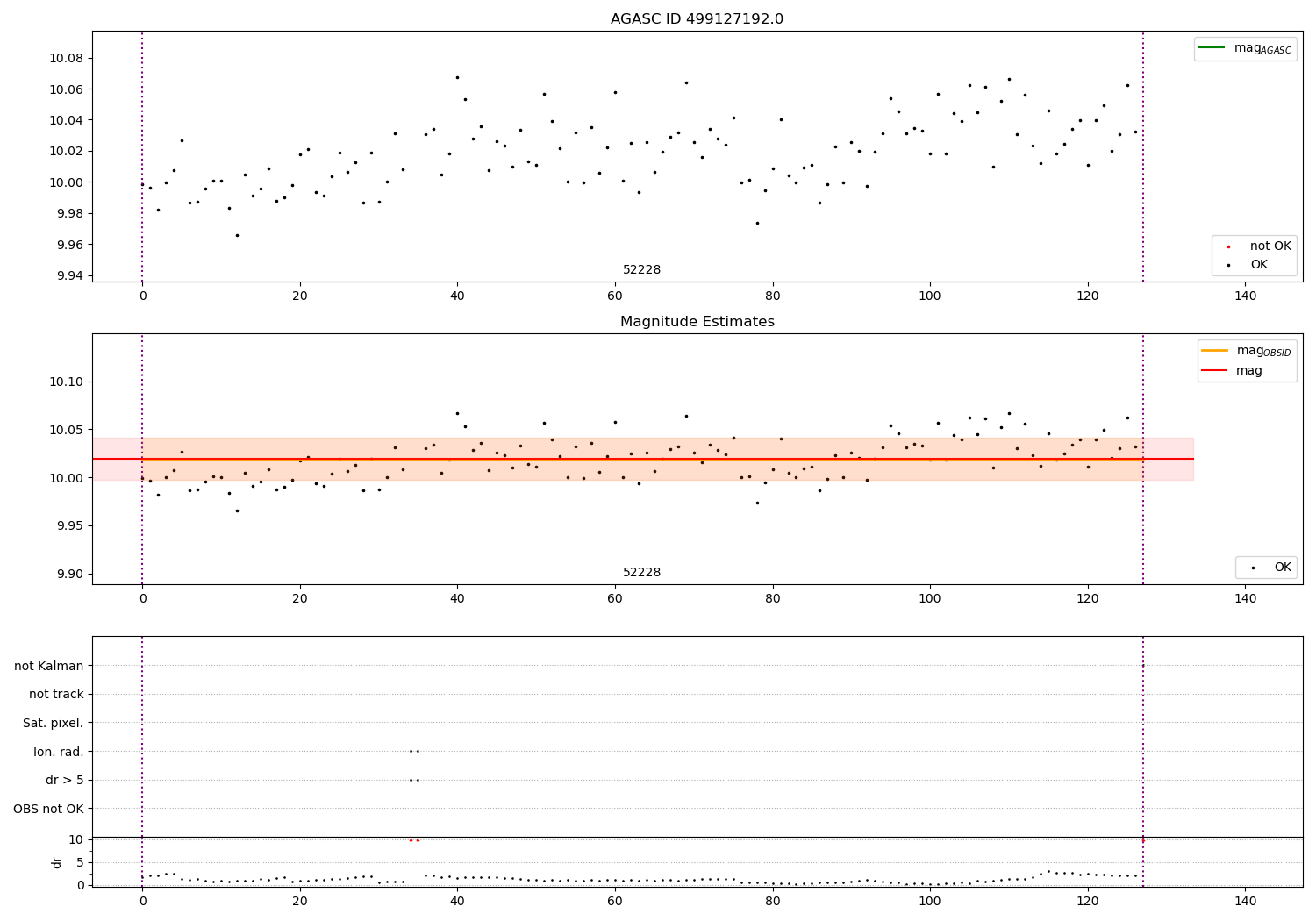The width and height of the screenshot is (1316, 921).
Task: Click the rotated 'dr' axis label
Action: pos(57,862)
